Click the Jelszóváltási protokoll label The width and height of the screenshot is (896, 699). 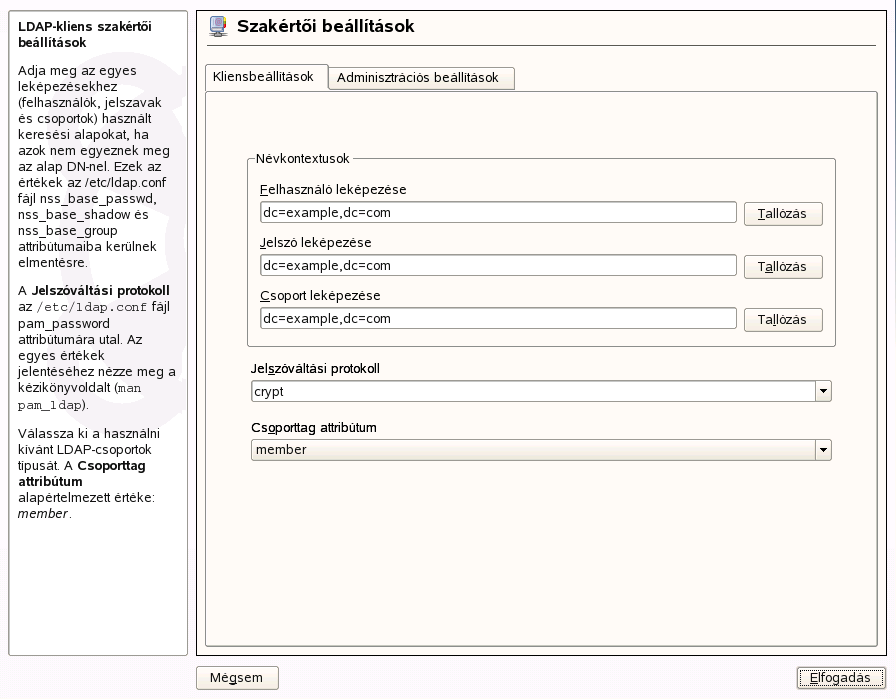click(x=315, y=369)
